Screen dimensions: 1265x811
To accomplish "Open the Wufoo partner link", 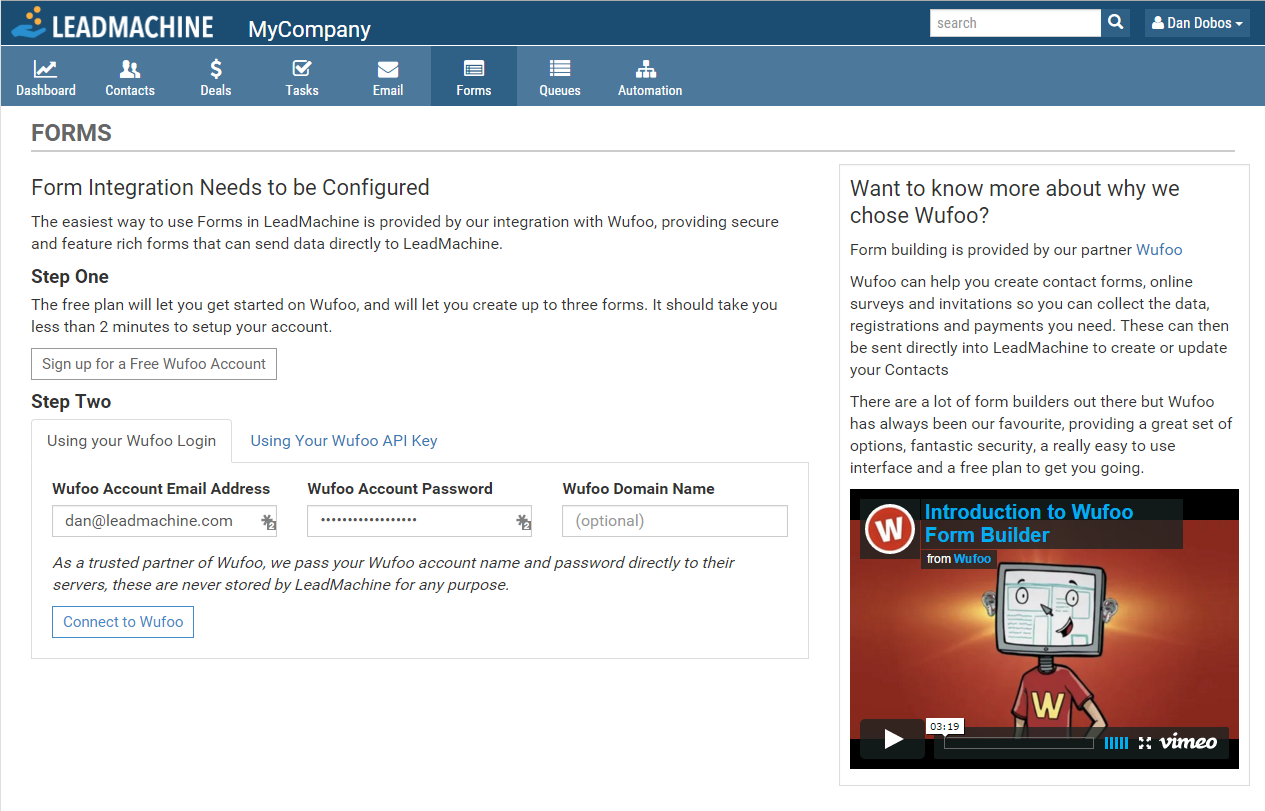I will 1159,250.
